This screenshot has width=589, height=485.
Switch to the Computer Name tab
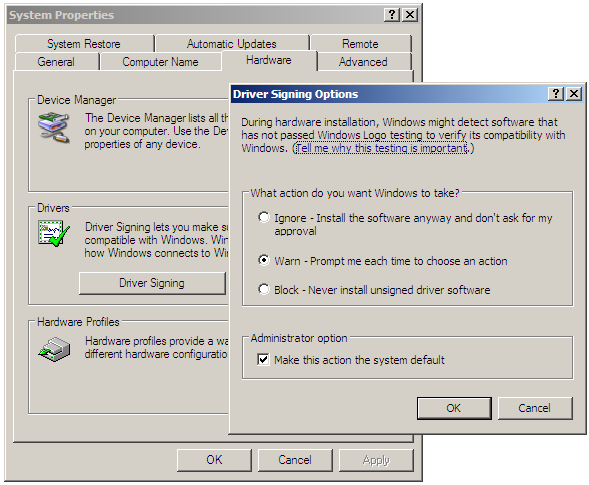[160, 62]
